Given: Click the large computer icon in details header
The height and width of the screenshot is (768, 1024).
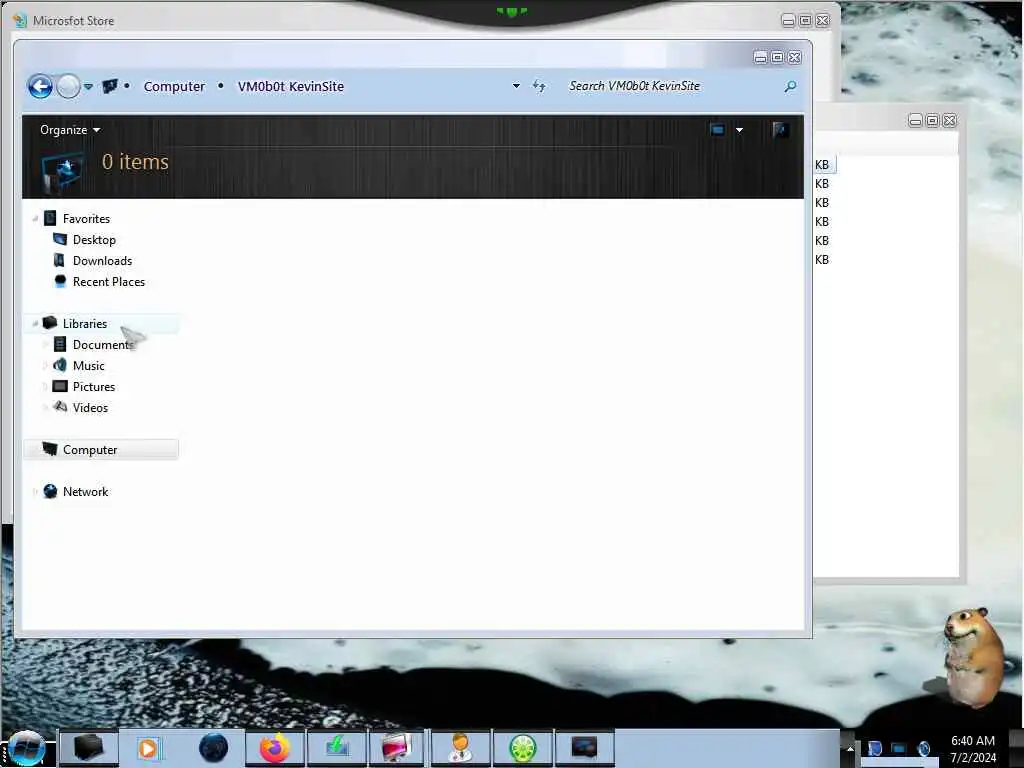Looking at the screenshot, I should tap(62, 173).
